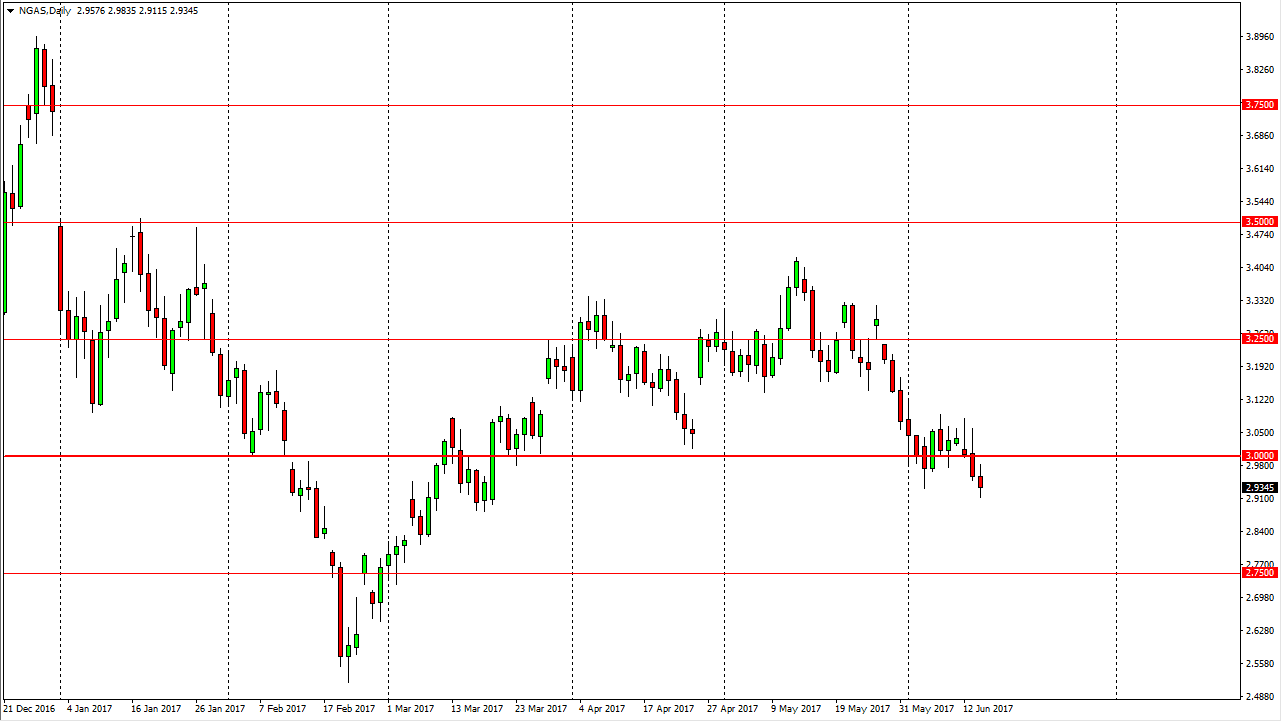Select the red 3.0000 price level label
Screen dimensions: 1281x722
(x=1259, y=456)
